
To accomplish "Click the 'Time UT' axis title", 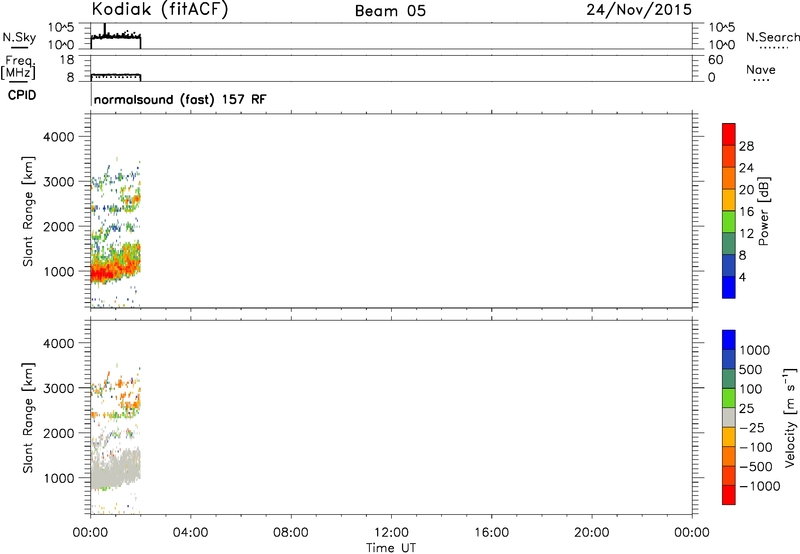I will (x=391, y=547).
